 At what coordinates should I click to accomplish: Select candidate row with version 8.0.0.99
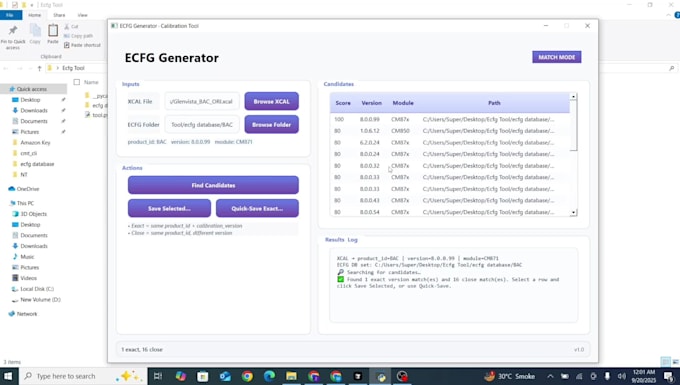coord(450,119)
